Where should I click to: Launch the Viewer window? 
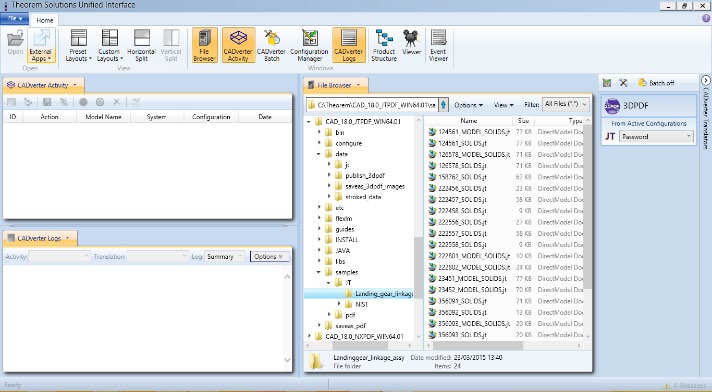pos(411,43)
